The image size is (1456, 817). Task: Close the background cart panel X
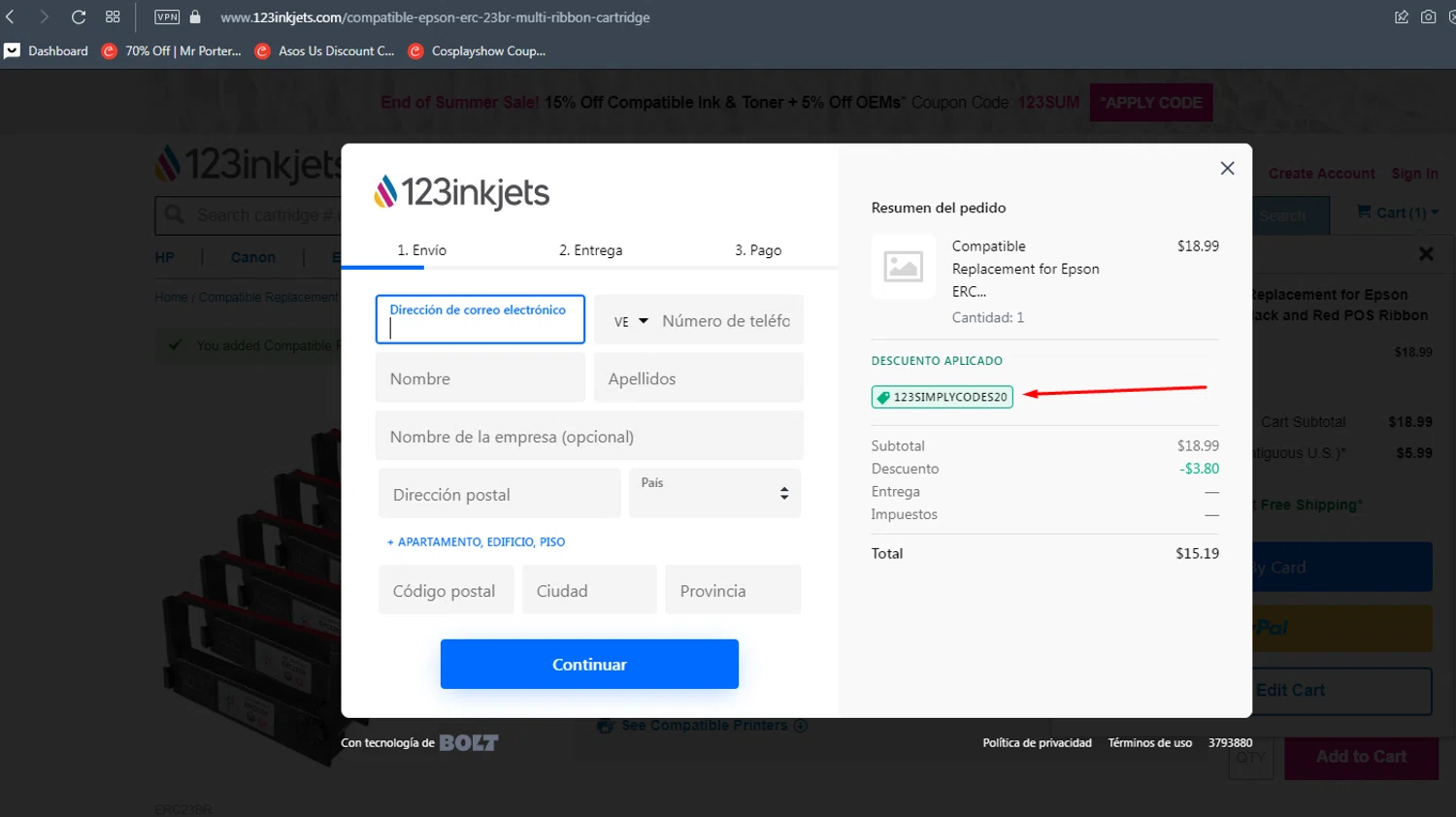(1426, 254)
